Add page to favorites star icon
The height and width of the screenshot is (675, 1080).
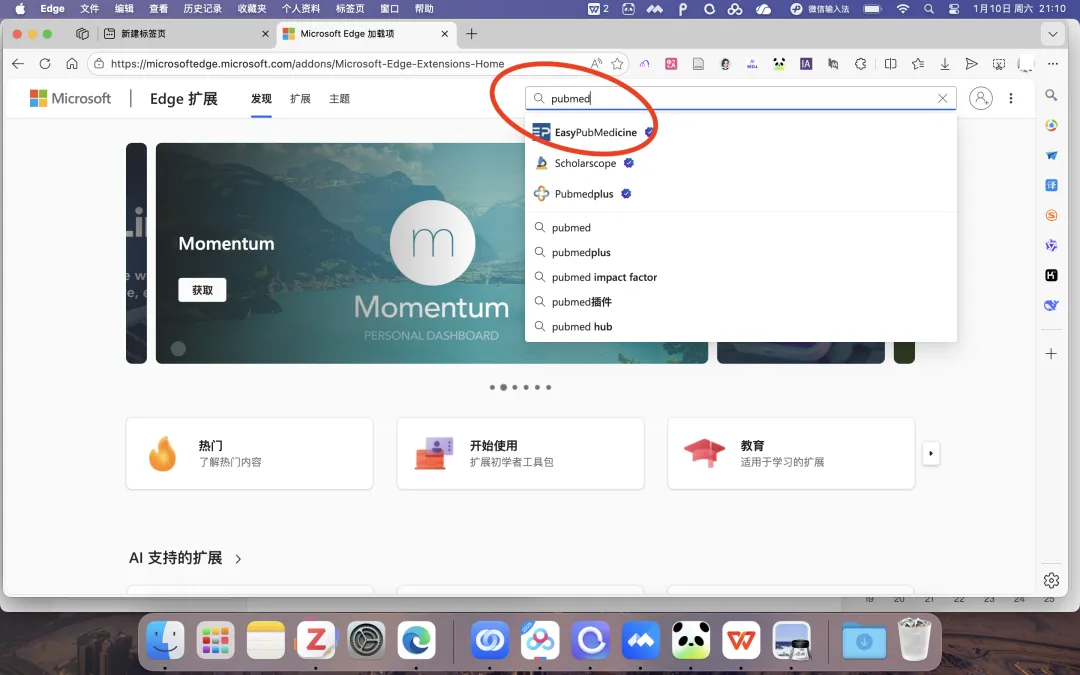617,63
